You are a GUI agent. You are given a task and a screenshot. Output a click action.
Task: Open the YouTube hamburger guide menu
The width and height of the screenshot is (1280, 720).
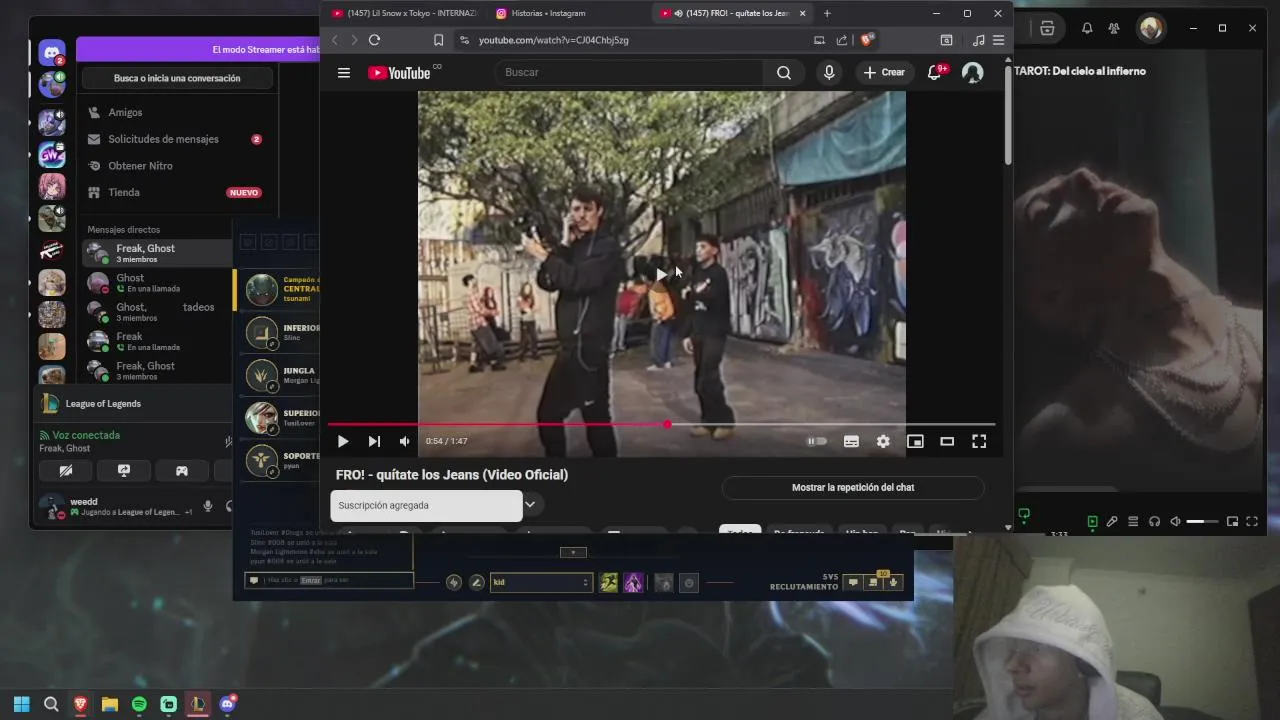[344, 72]
